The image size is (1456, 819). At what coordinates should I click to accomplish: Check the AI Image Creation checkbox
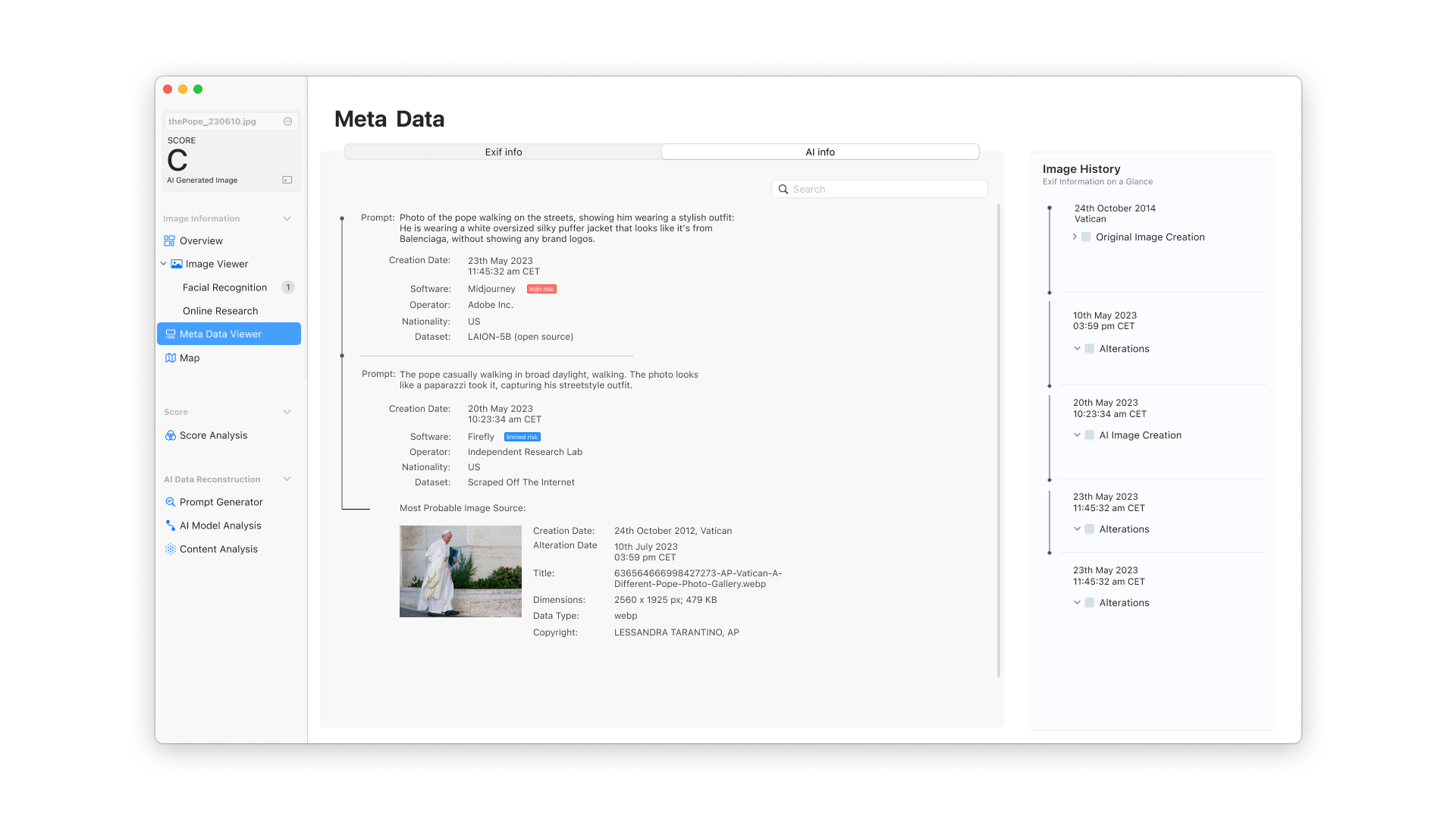click(1089, 435)
